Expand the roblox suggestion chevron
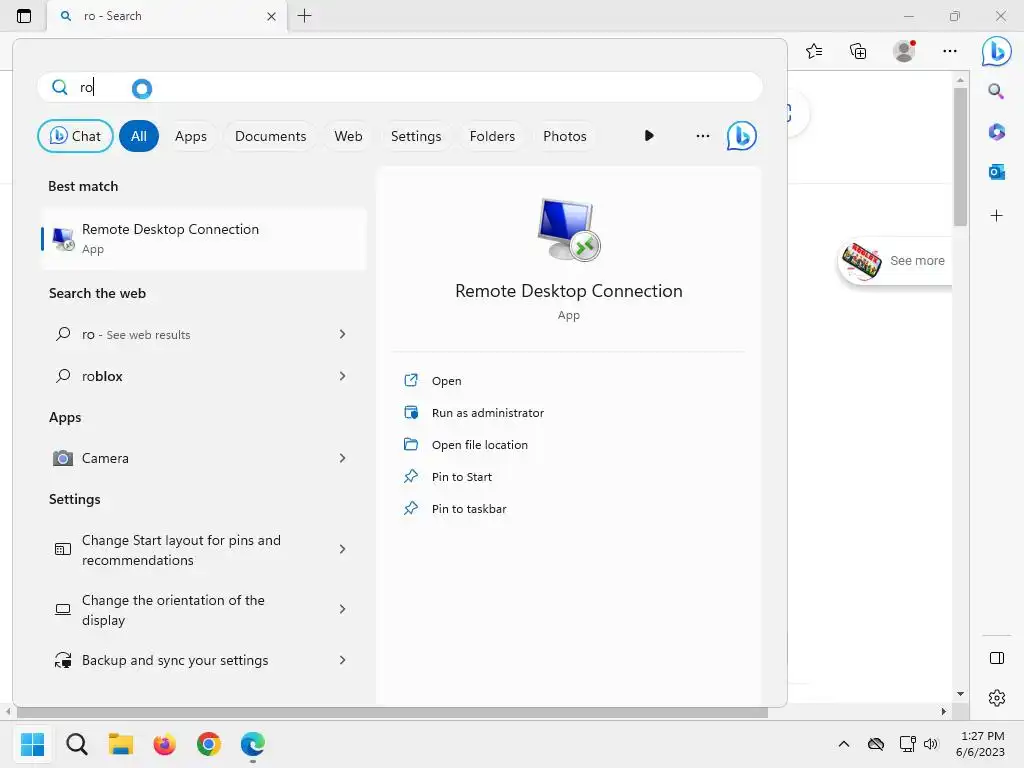 pos(342,376)
